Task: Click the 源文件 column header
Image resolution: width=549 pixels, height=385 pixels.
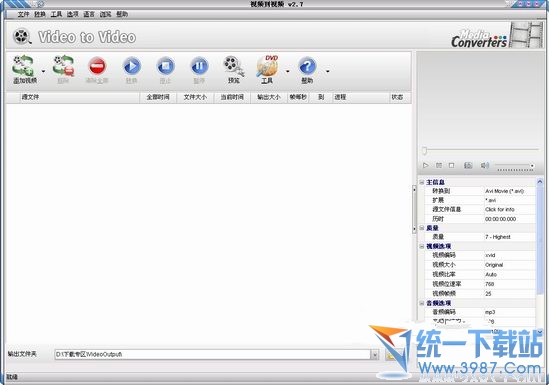Action: click(79, 97)
